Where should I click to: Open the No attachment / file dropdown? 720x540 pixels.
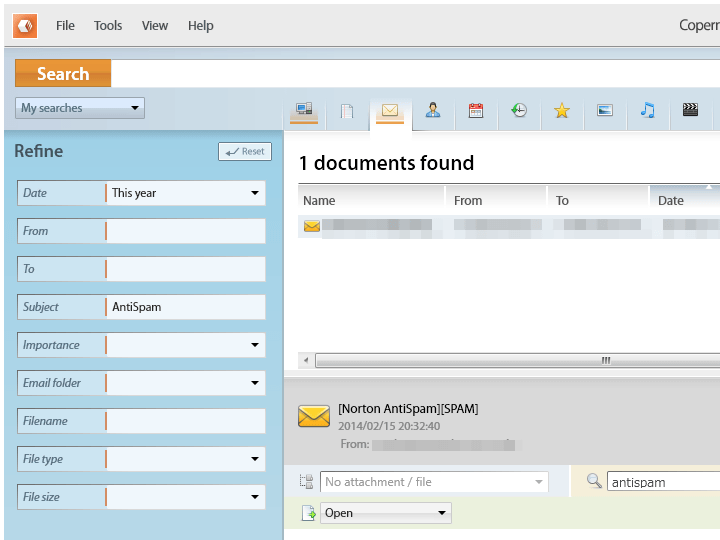click(x=434, y=482)
